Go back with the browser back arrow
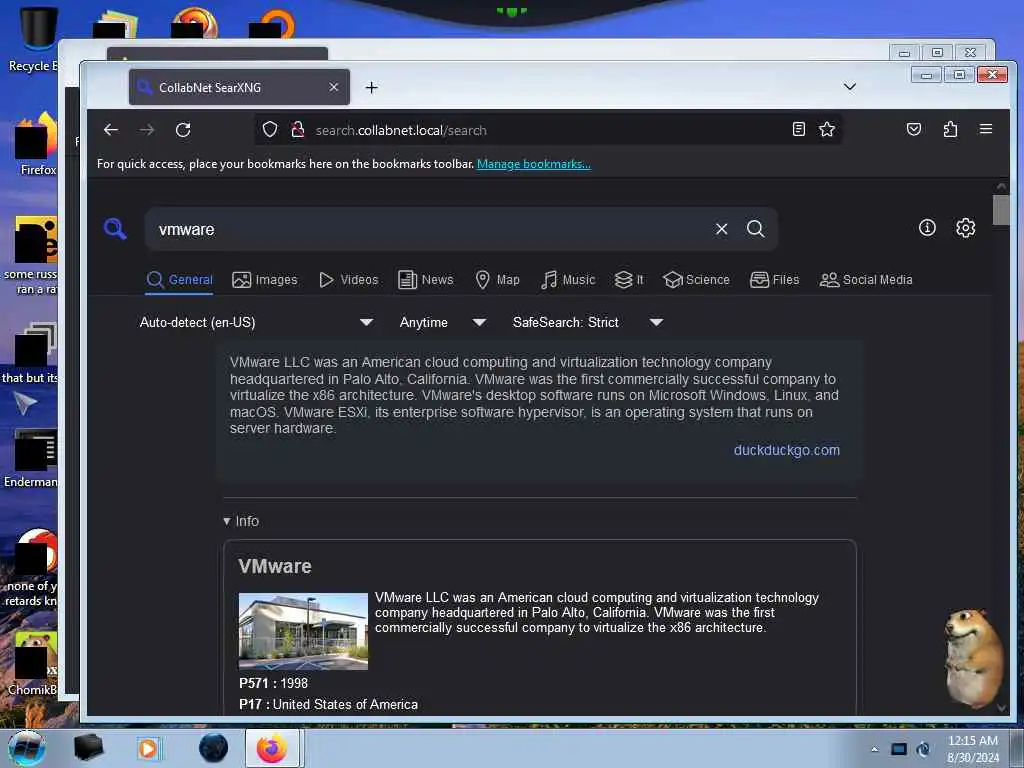1024x768 pixels. point(111,130)
